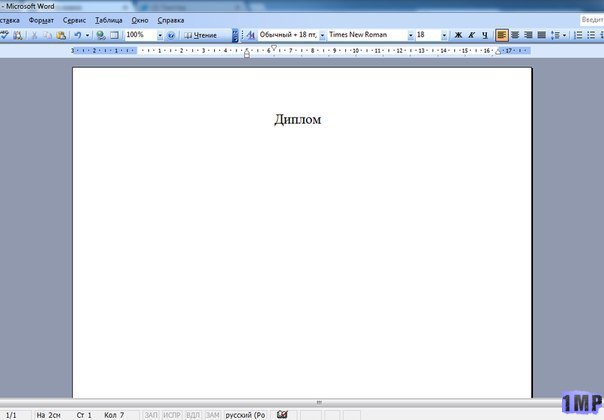Align text to the left
Image resolution: width=604 pixels, height=420 pixels.
pyautogui.click(x=502, y=35)
